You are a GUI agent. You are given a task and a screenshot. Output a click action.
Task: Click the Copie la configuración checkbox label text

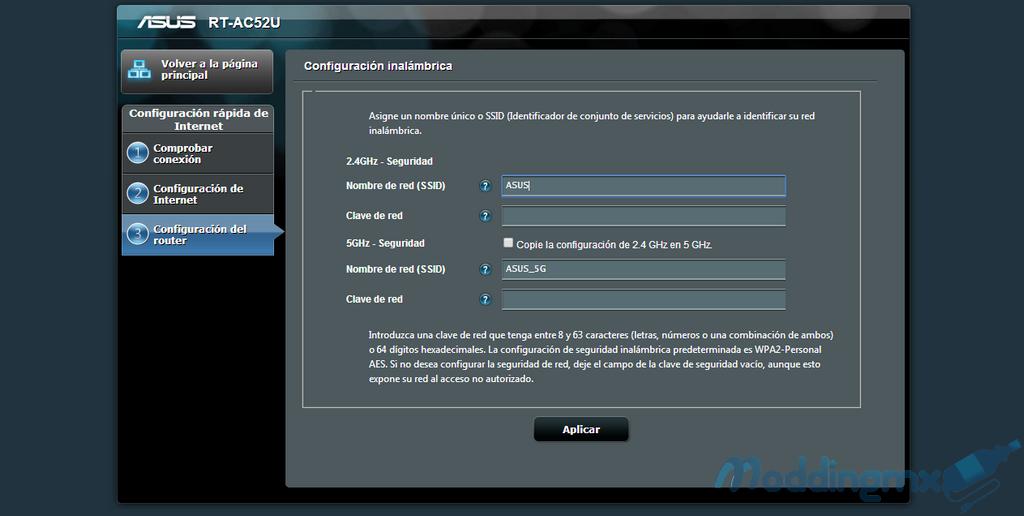coord(614,245)
